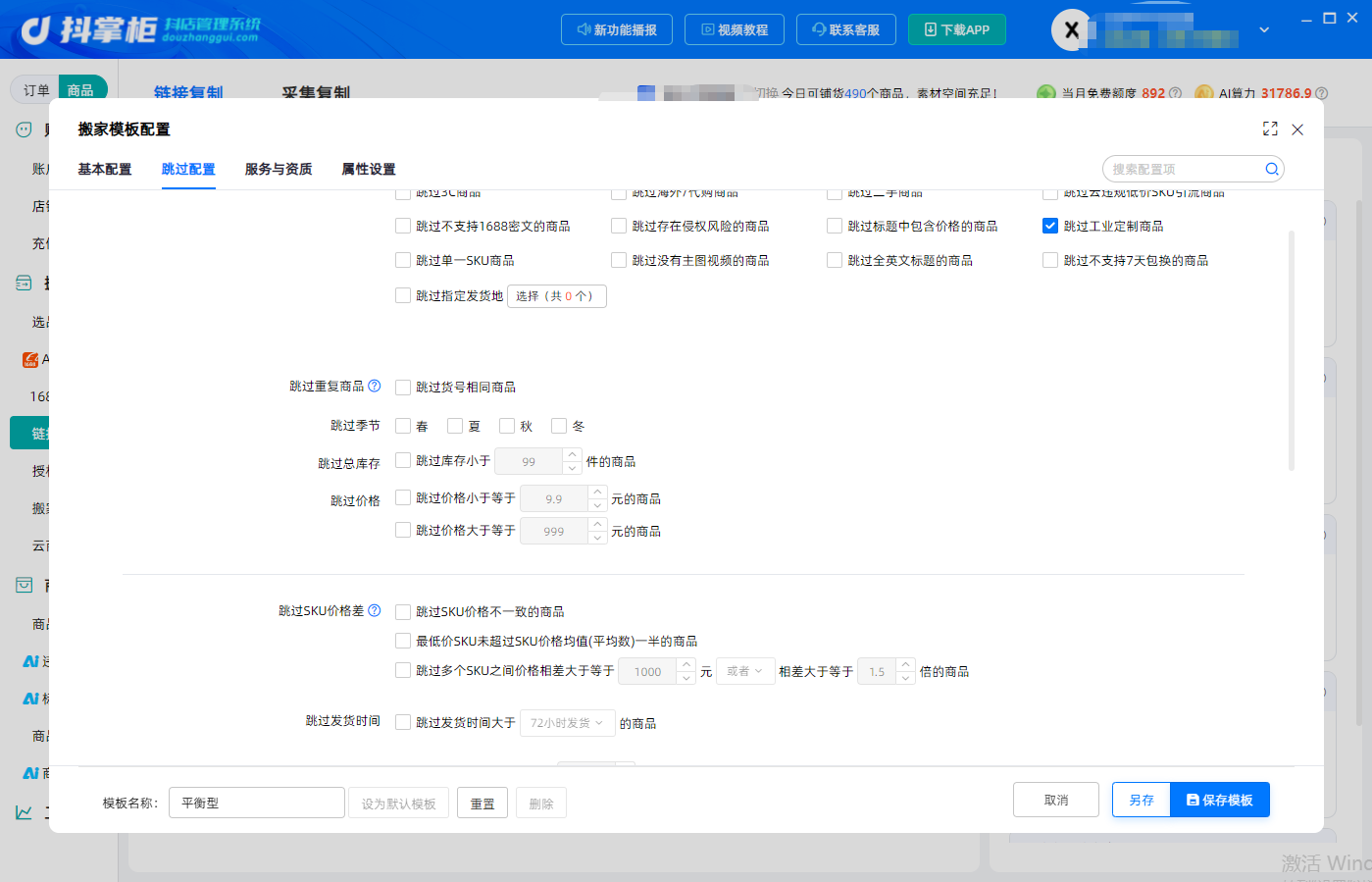Click the 取消 button
Image resolution: width=1372 pixels, height=882 pixels.
pos(1056,800)
